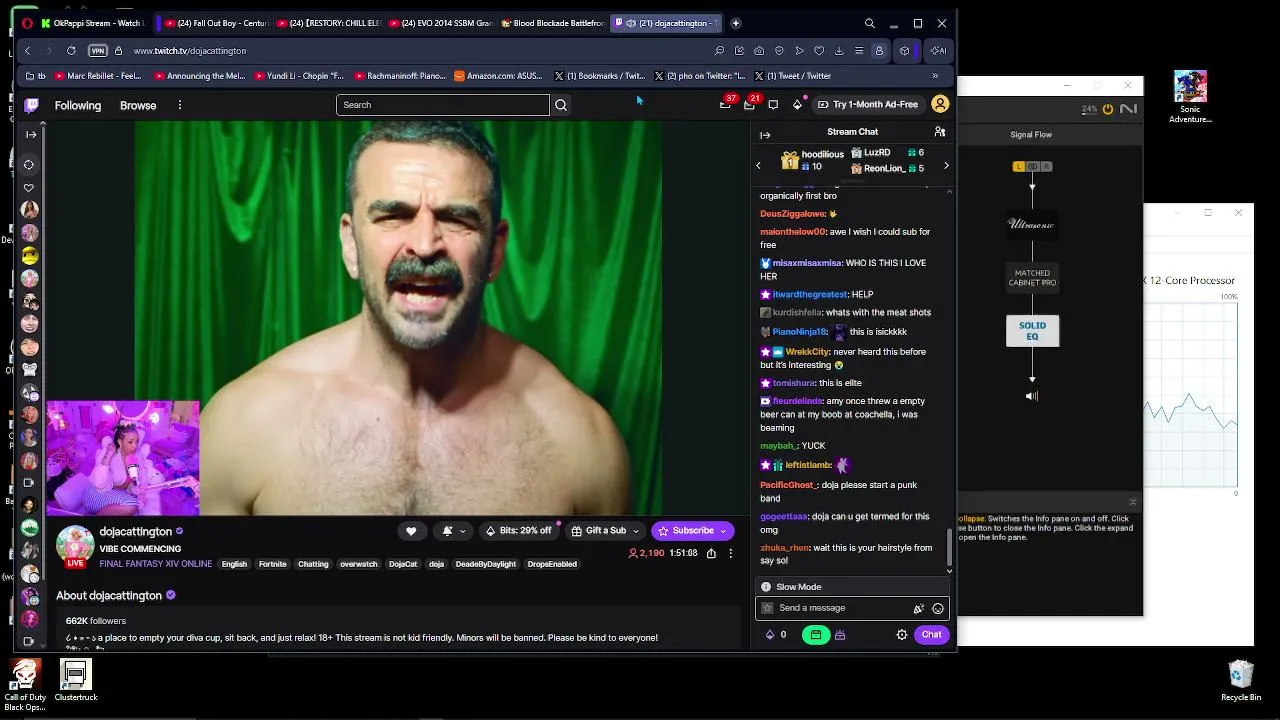Click the Bits: 29% off button

point(518,531)
